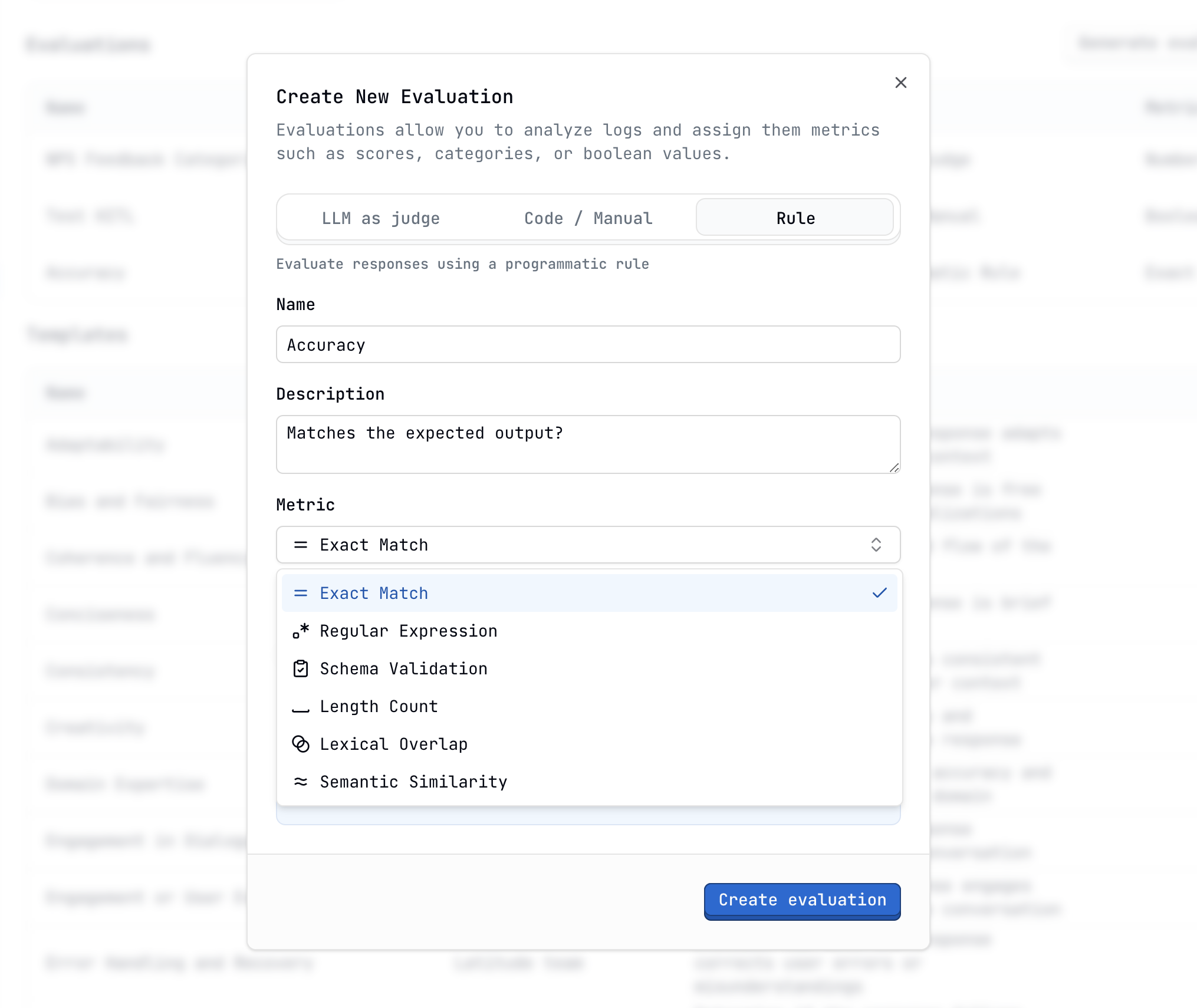Choose Regular Expression from metric list
The width and height of the screenshot is (1197, 1008).
coord(409,631)
